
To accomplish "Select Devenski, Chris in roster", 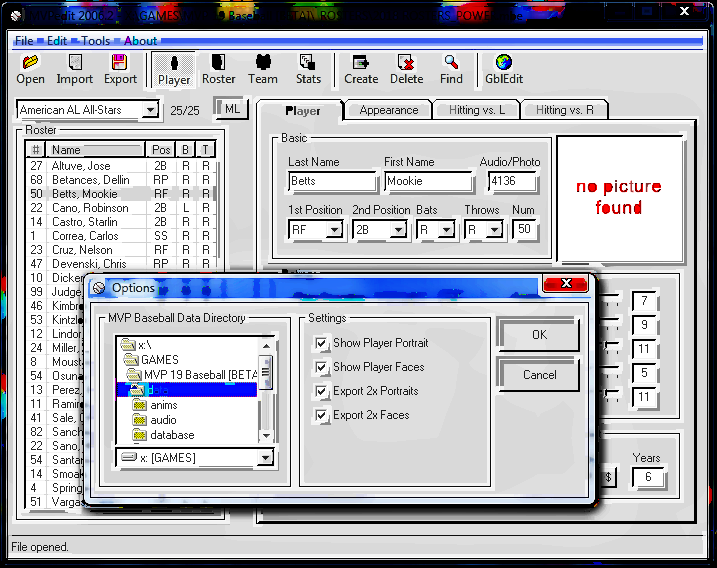I will pos(120,264).
